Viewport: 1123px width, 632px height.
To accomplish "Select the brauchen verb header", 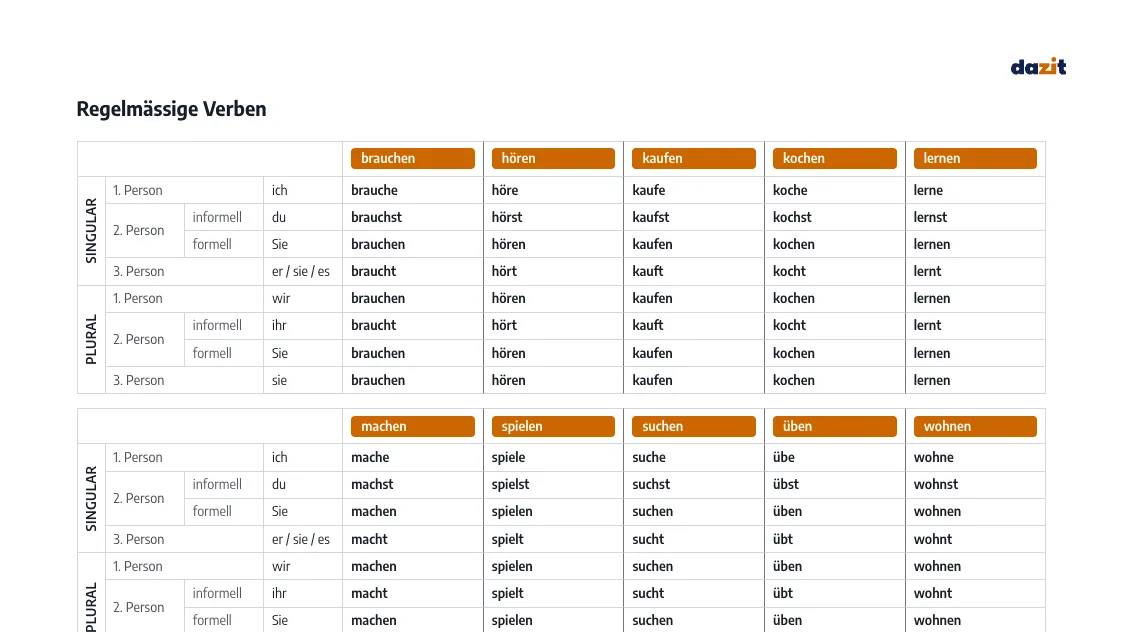I will click(413, 158).
